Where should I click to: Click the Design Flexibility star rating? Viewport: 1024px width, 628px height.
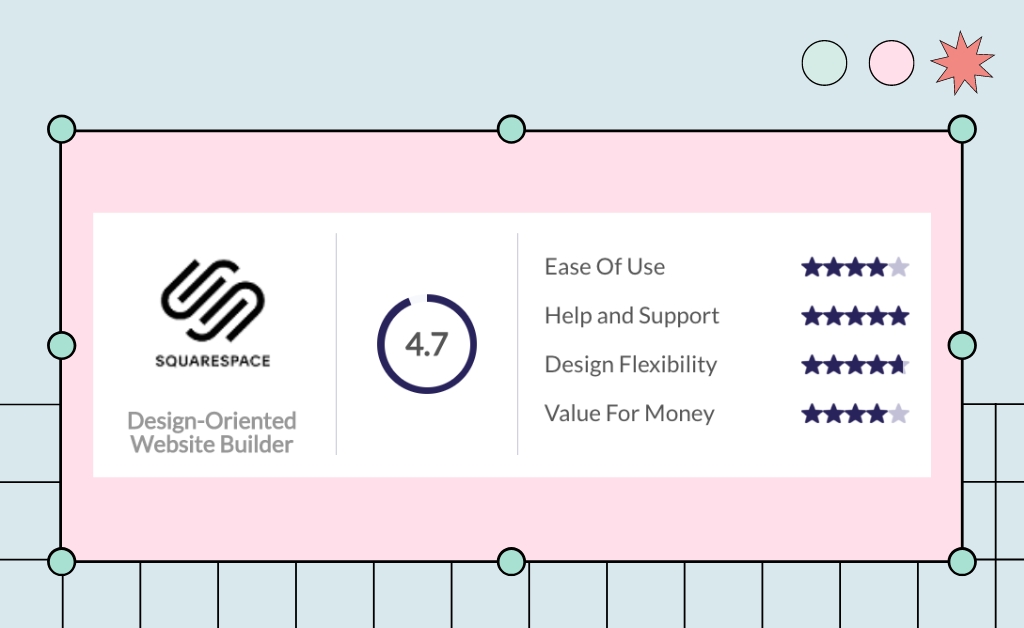click(x=855, y=365)
